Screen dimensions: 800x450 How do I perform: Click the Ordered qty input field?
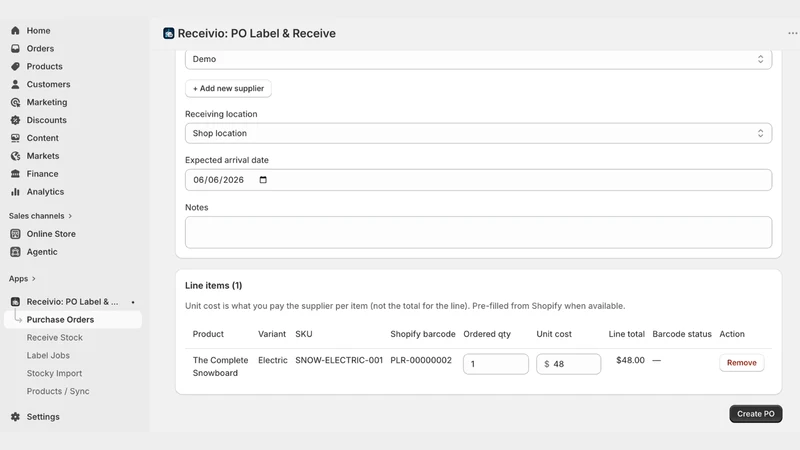click(x=495, y=364)
